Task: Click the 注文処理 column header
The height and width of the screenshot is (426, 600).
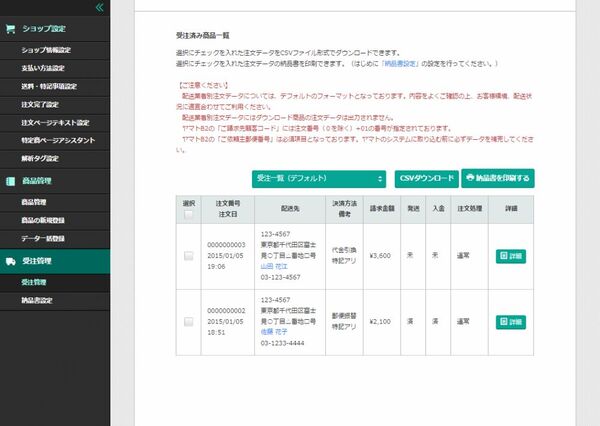Action: (x=470, y=209)
